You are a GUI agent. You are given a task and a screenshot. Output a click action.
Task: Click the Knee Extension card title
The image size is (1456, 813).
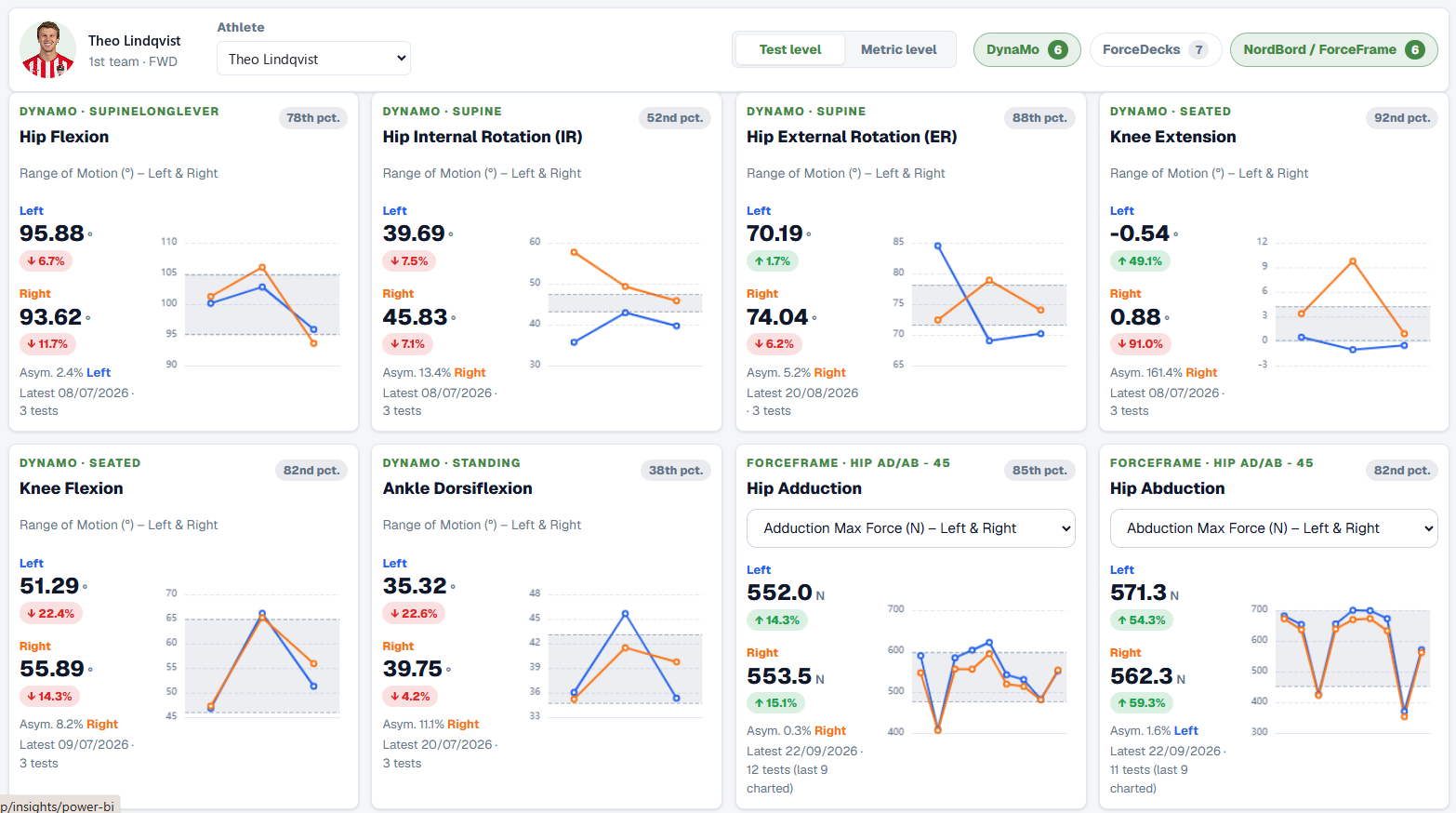click(1172, 137)
